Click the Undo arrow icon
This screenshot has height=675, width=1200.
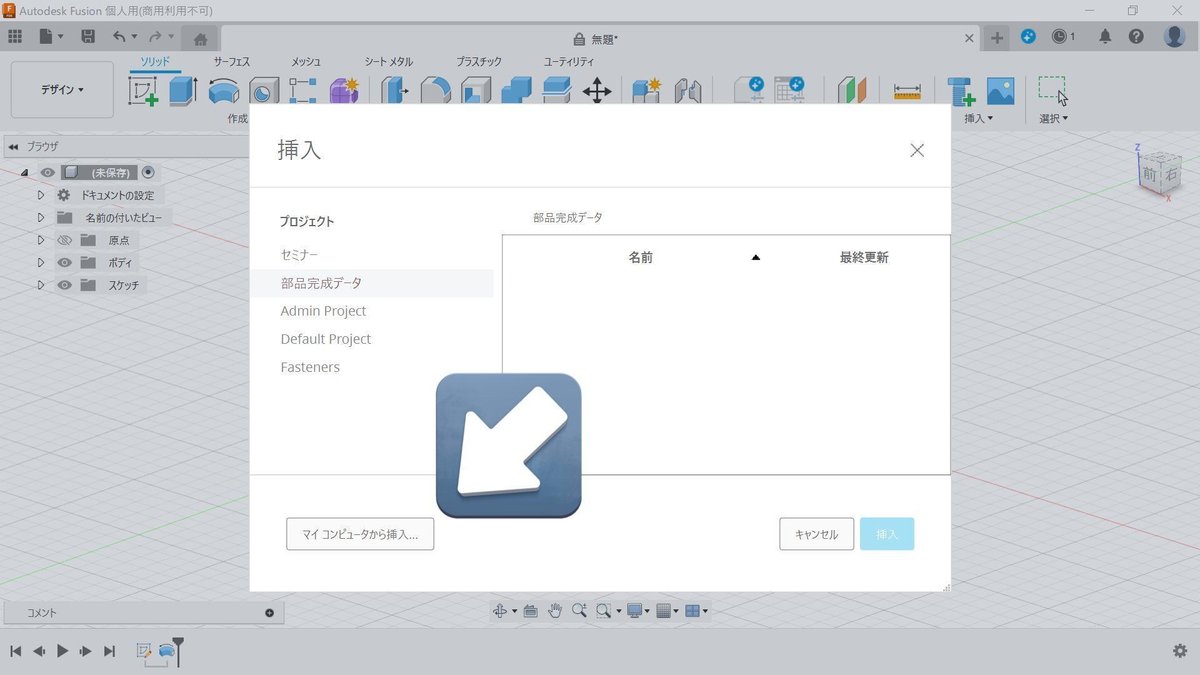(x=119, y=37)
